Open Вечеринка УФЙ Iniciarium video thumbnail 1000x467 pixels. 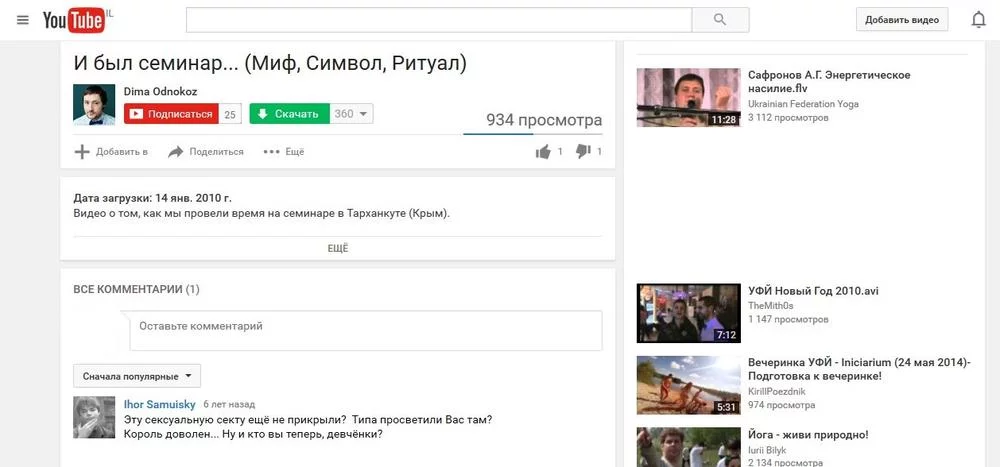click(689, 385)
